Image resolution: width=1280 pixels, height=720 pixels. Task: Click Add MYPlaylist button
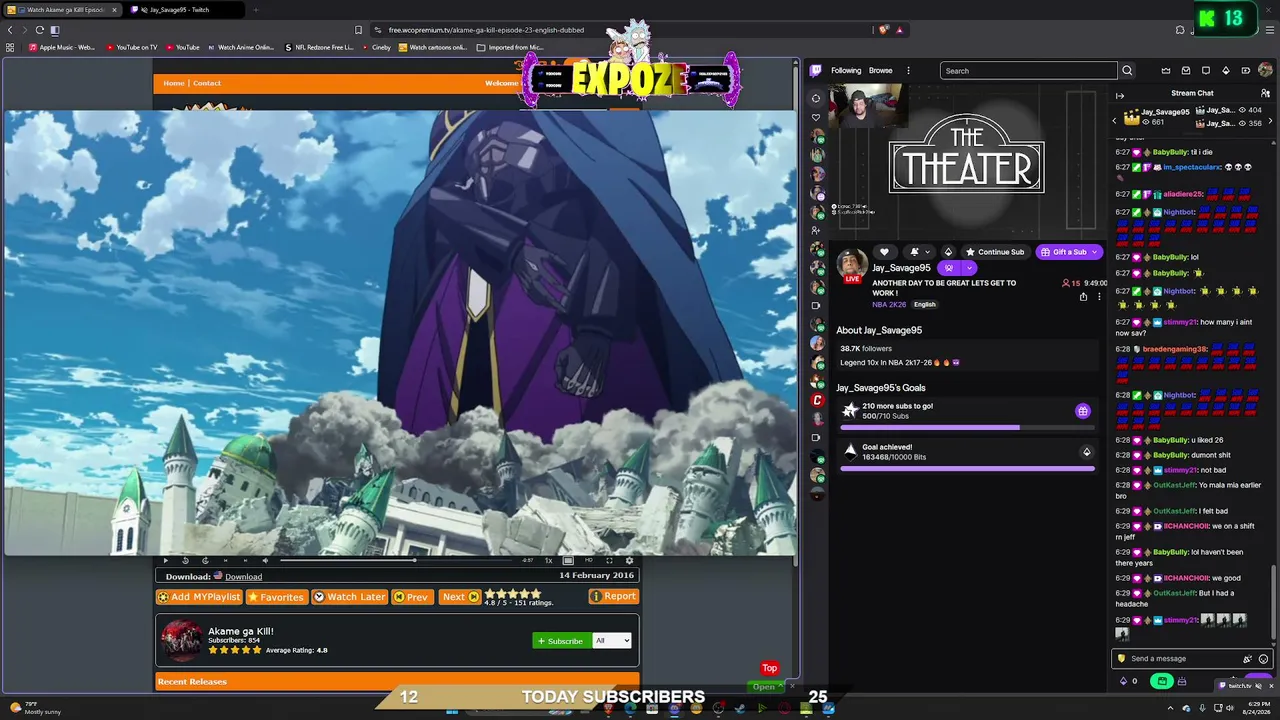[199, 597]
